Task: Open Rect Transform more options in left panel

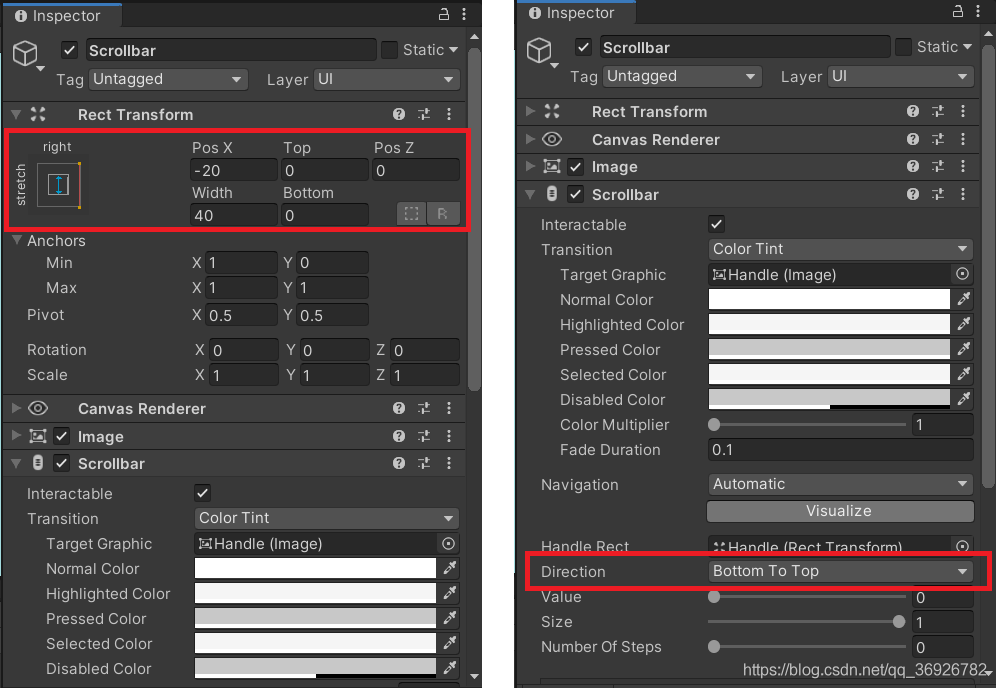Action: [449, 114]
